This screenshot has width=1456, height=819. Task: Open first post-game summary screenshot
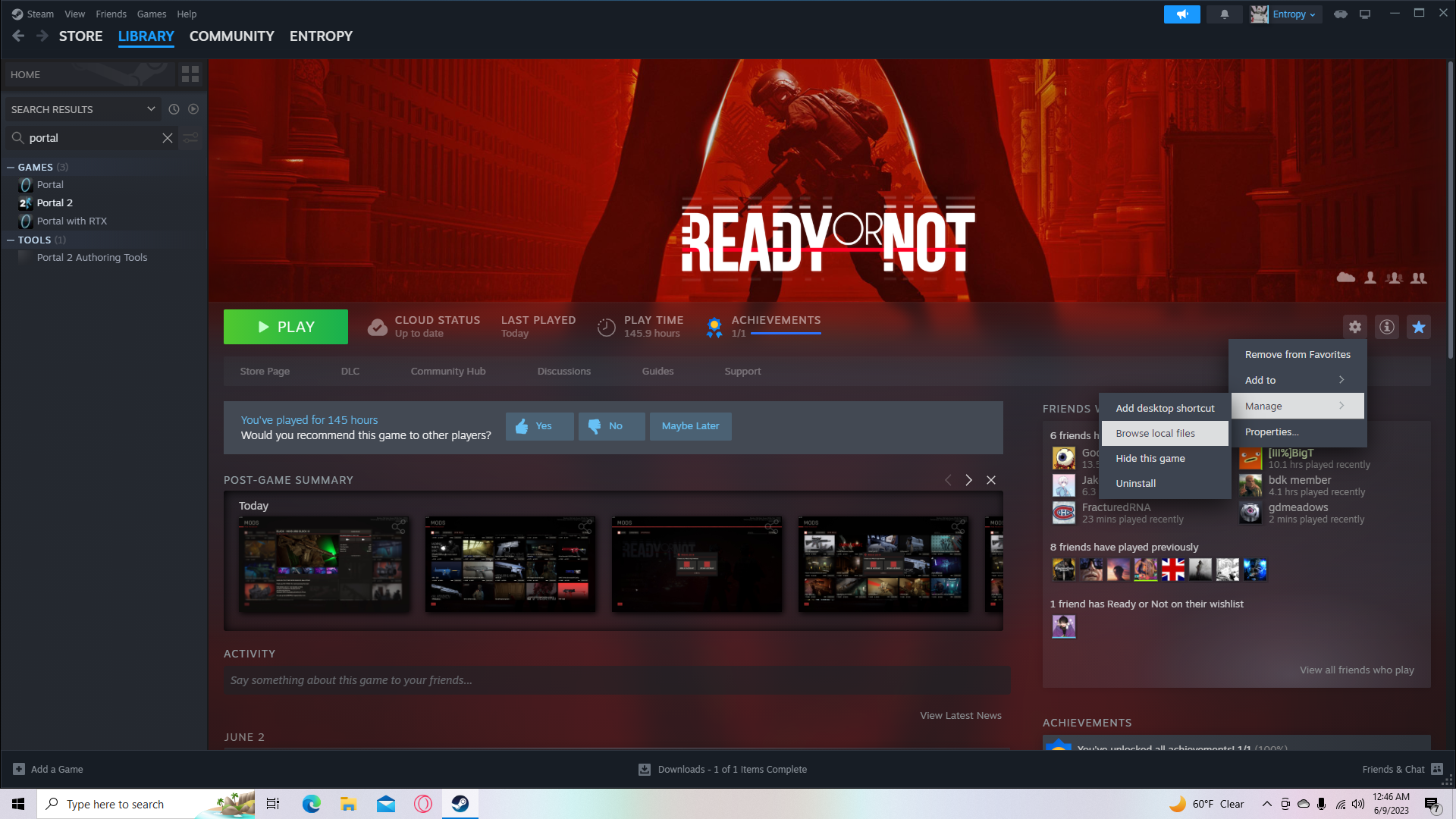[x=324, y=564]
